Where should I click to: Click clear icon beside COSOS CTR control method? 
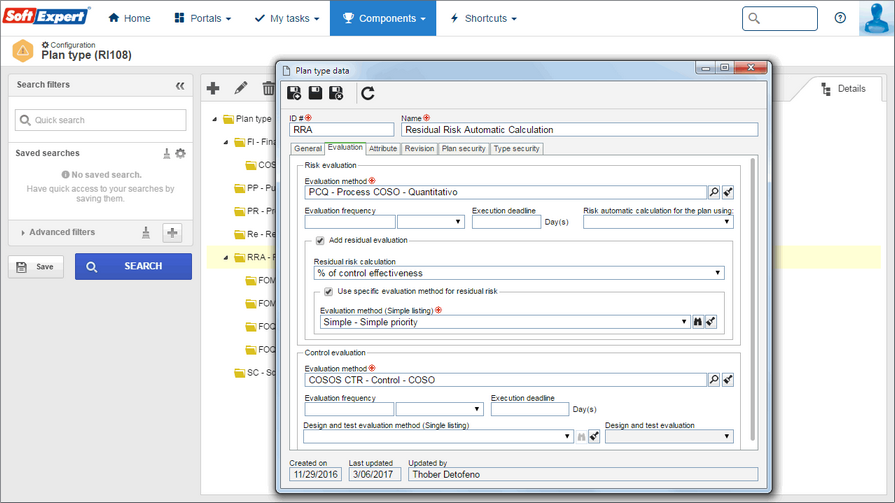tap(728, 380)
